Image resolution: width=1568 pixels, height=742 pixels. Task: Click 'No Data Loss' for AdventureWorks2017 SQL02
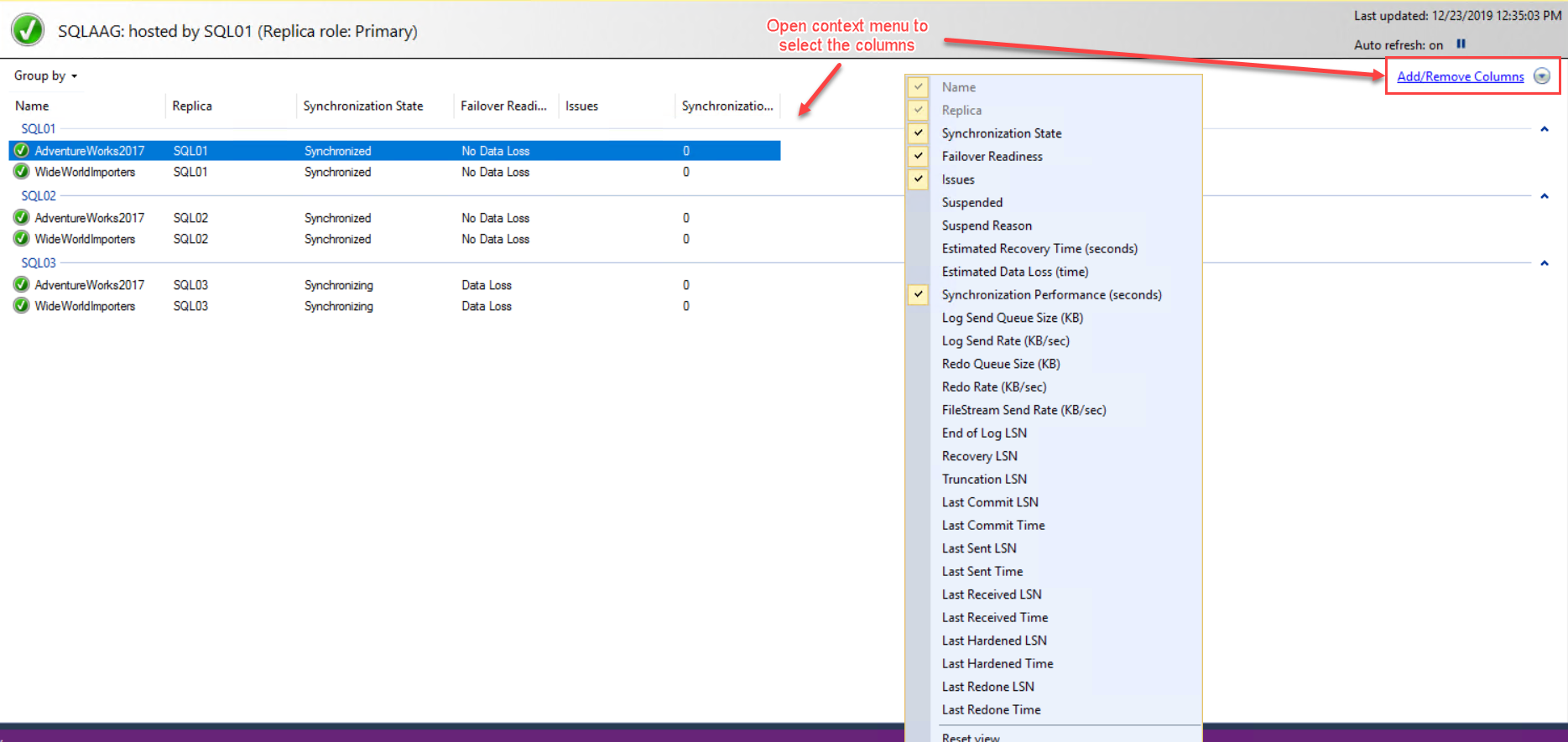pyautogui.click(x=495, y=218)
